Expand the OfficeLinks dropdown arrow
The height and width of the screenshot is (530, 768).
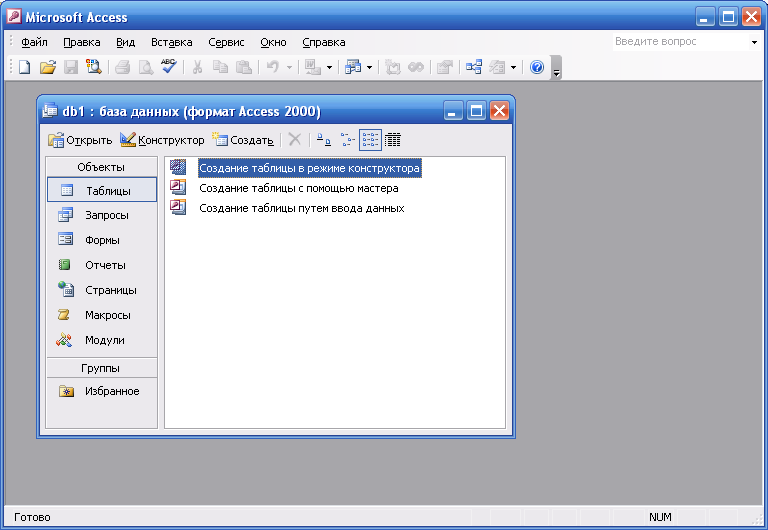tap(330, 68)
